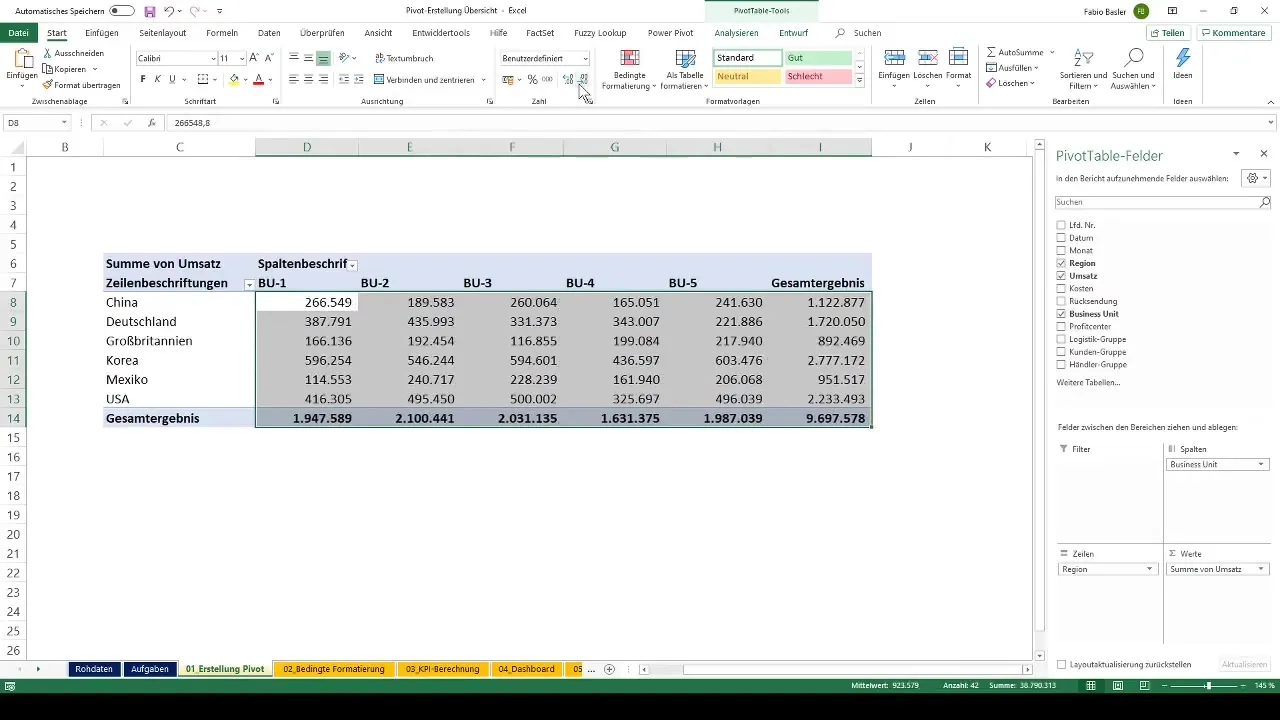Open Bedingte Formatierung
Image resolution: width=1280 pixels, height=720 pixels.
tap(630, 68)
